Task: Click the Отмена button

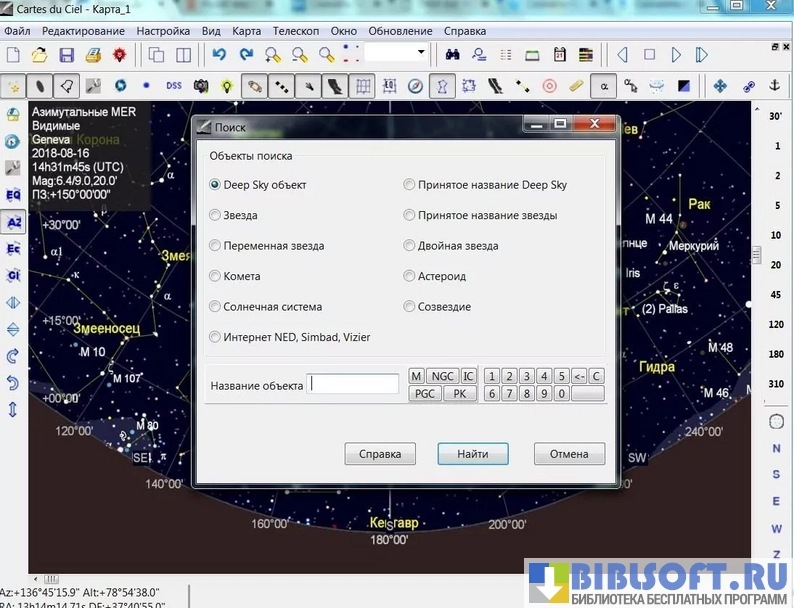Action: [569, 454]
